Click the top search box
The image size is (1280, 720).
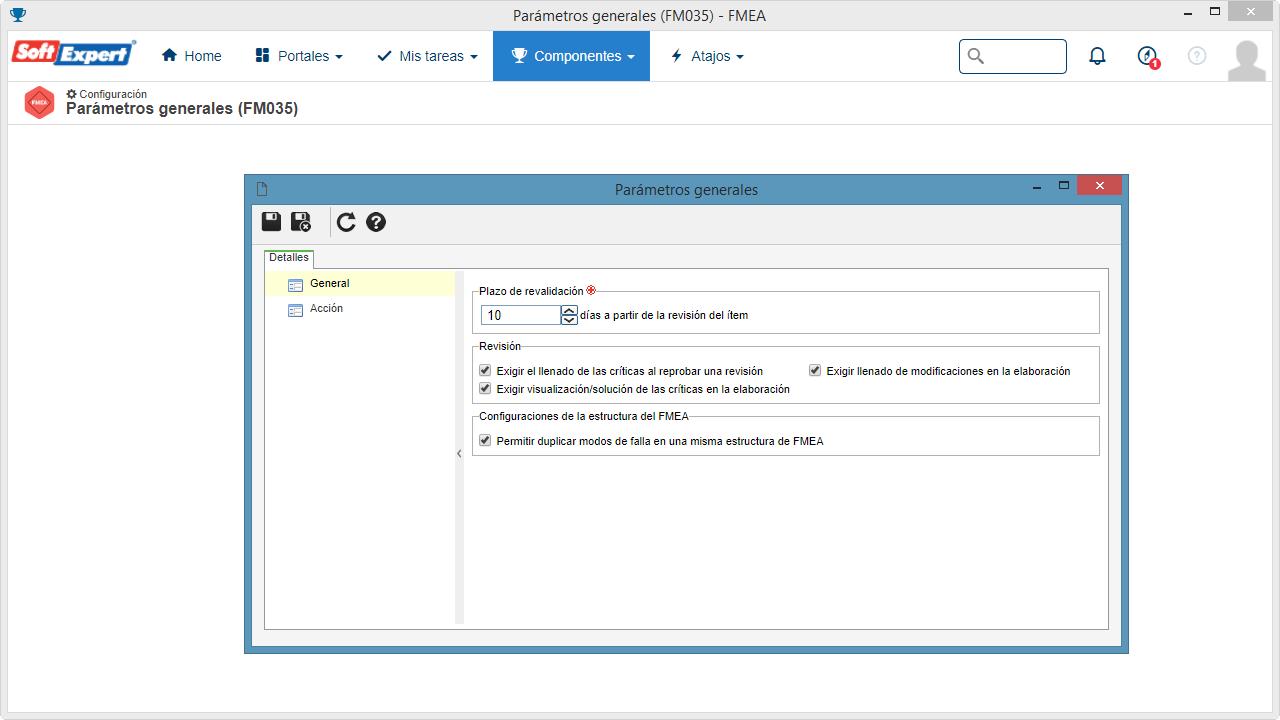(x=1013, y=56)
